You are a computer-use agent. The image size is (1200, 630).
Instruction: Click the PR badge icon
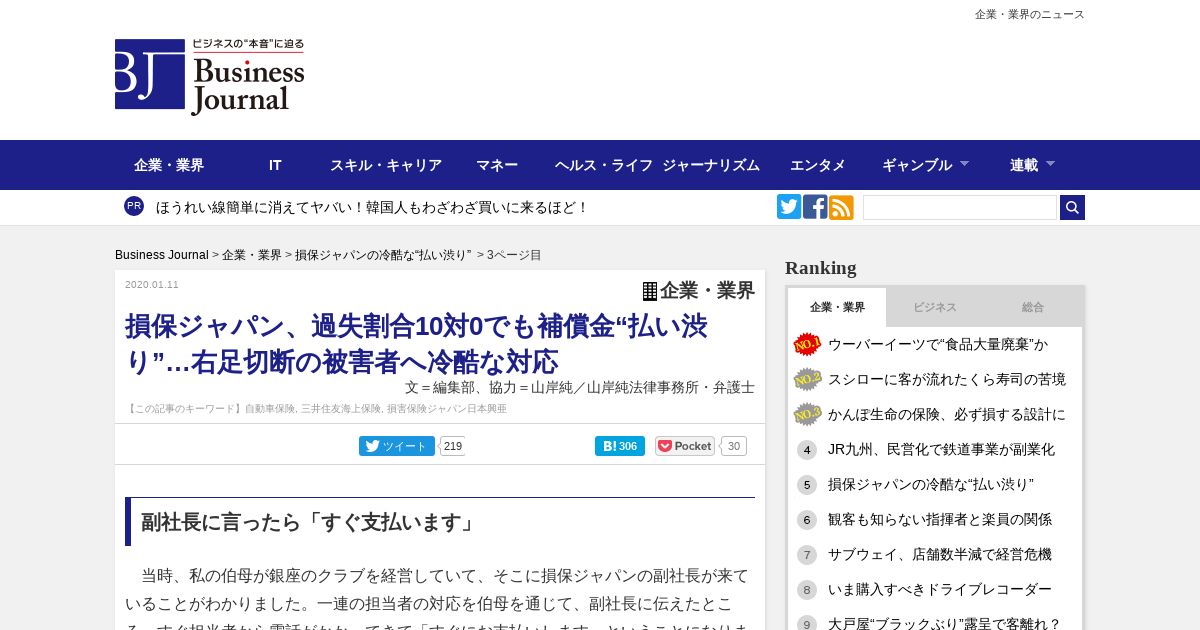tap(134, 206)
